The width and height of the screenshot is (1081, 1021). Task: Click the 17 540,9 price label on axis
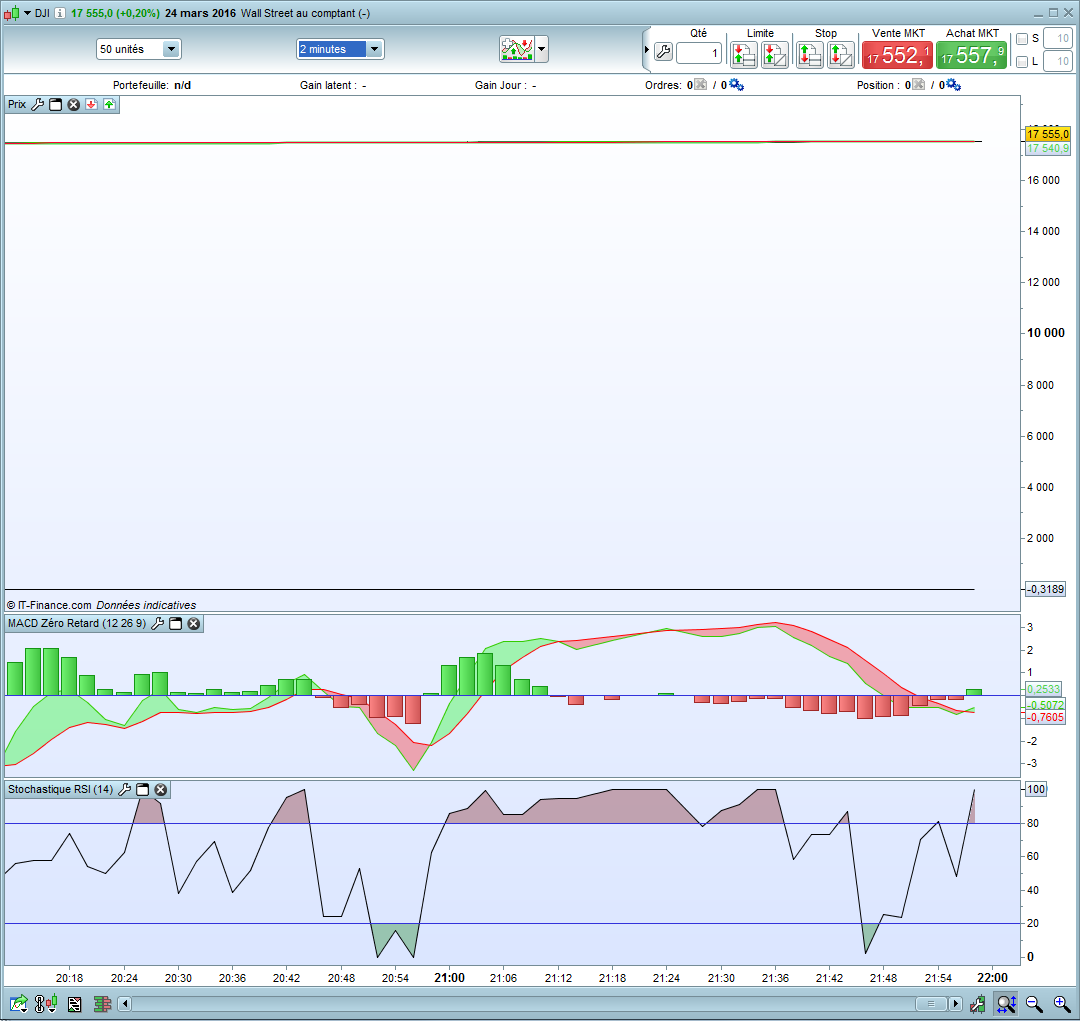coord(1047,149)
